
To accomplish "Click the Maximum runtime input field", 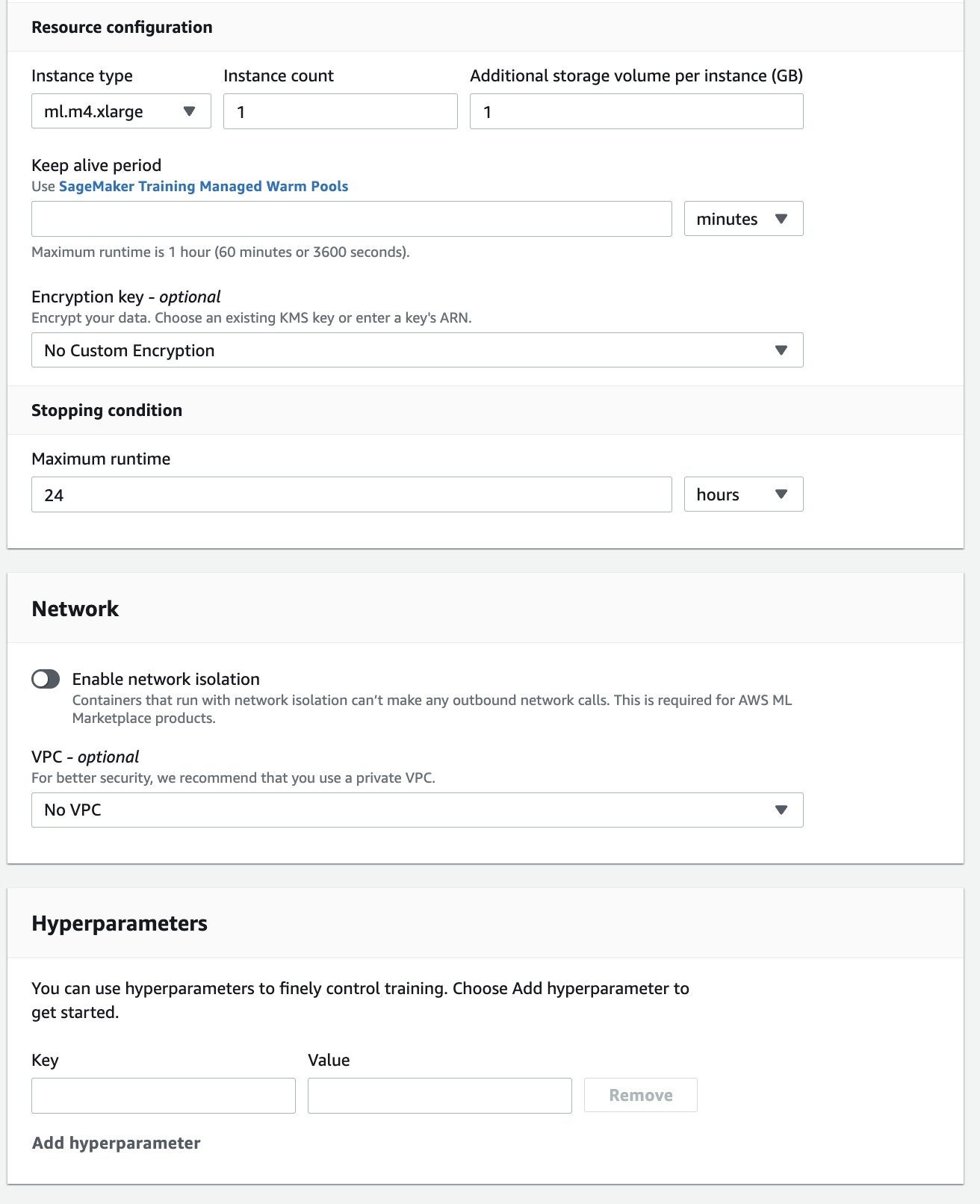I will coord(351,494).
